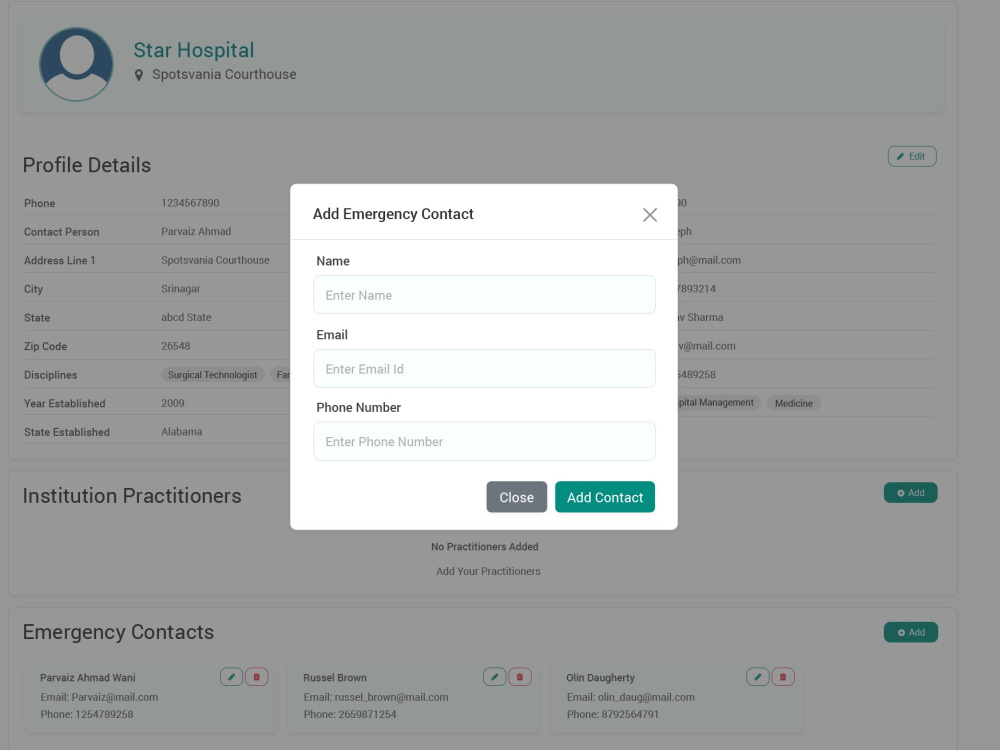Dismiss dialog with the Close button
Viewport: 1000px width, 750px height.
pyautogui.click(x=517, y=497)
